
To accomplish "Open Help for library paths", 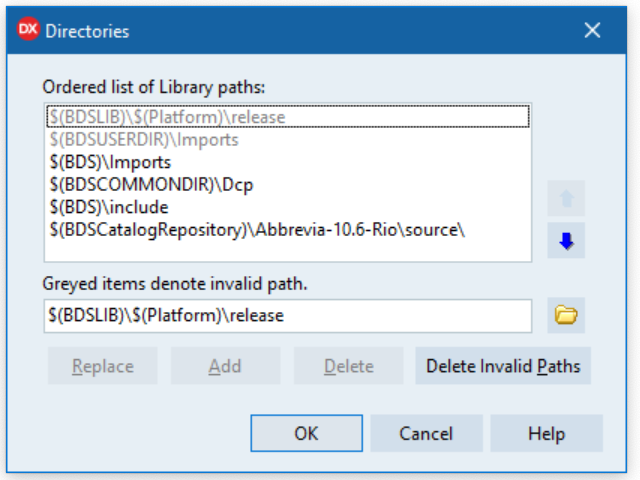I will [547, 434].
